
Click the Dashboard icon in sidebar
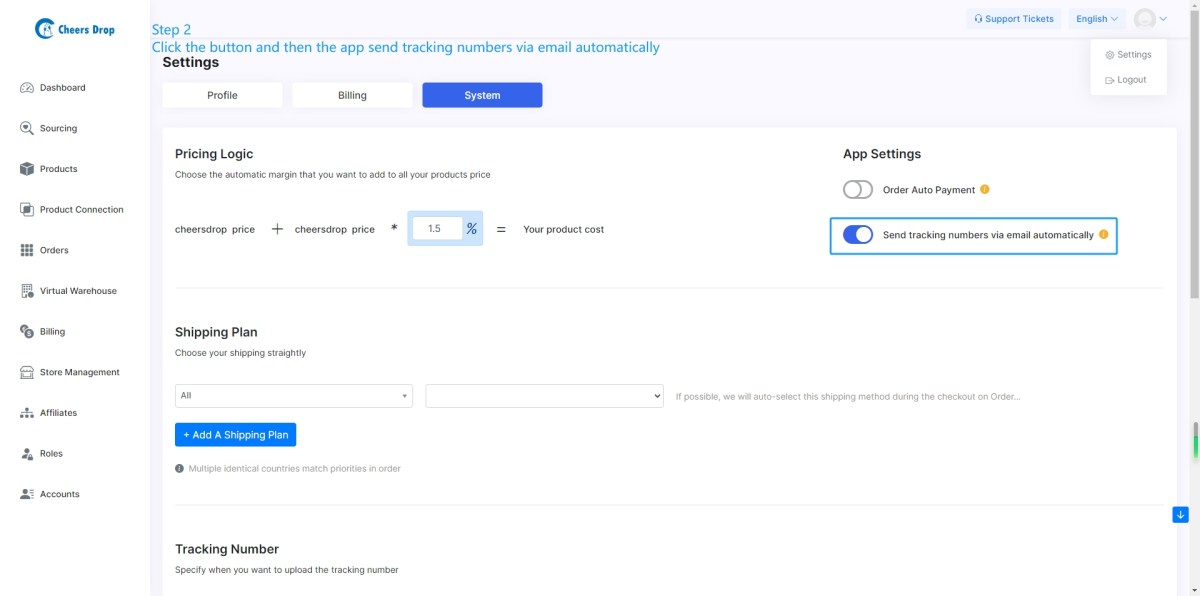[27, 88]
